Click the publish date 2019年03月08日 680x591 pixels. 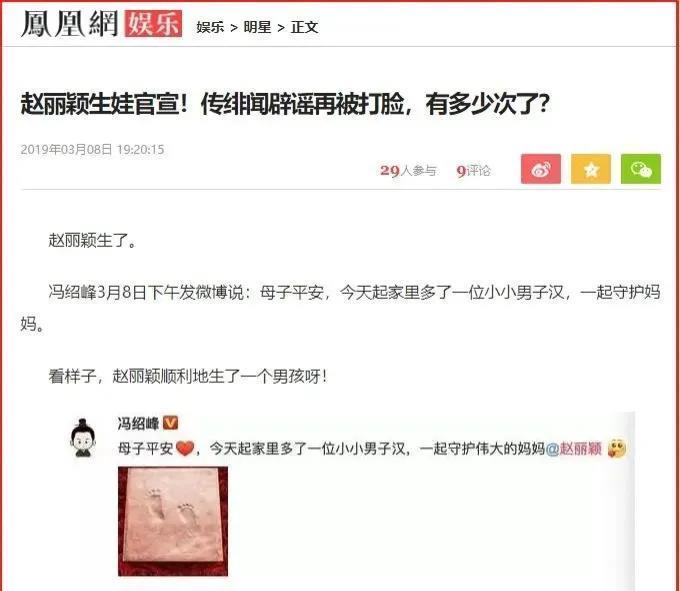coord(66,150)
